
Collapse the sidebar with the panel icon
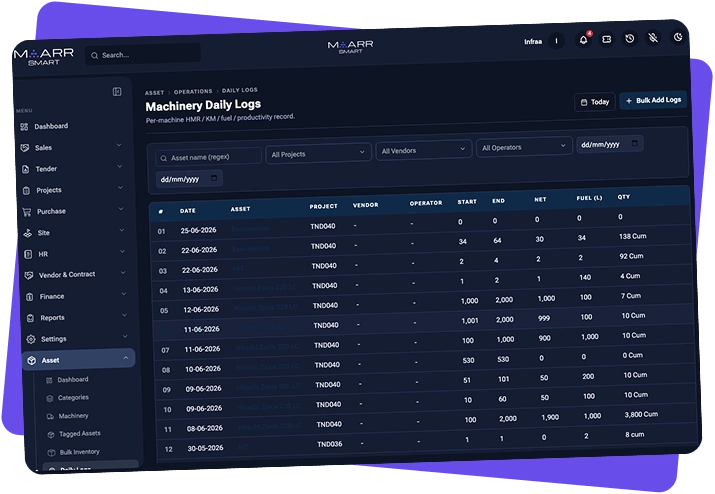point(117,92)
